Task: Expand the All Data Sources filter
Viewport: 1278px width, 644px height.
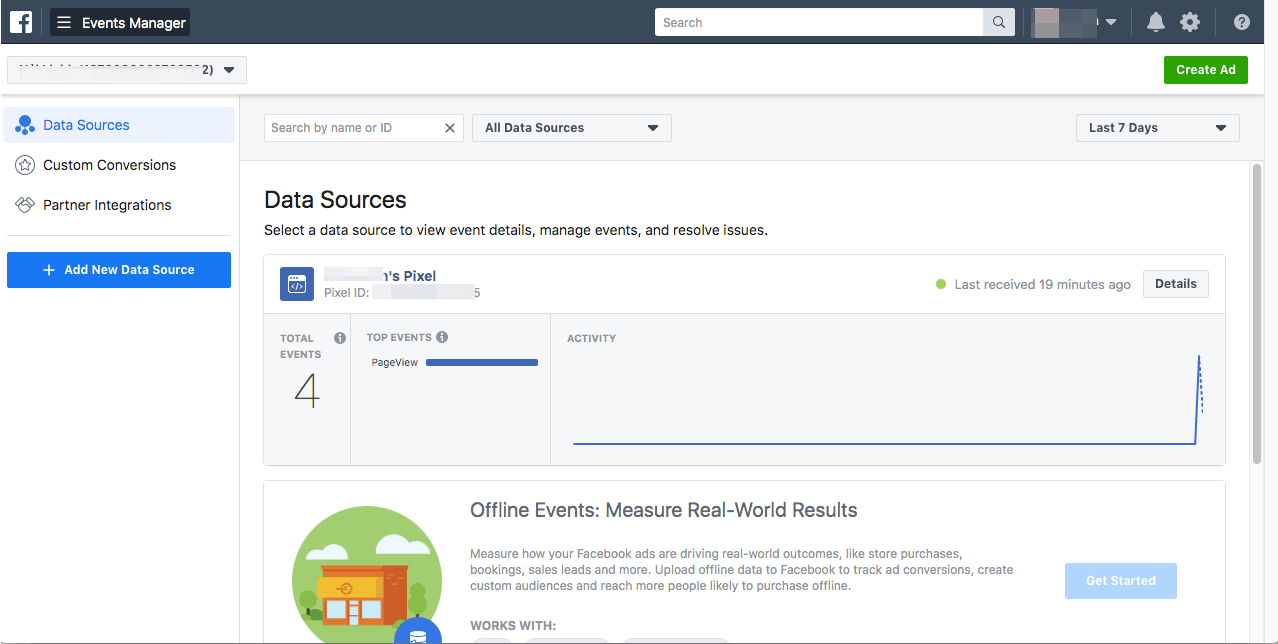Action: coord(572,128)
